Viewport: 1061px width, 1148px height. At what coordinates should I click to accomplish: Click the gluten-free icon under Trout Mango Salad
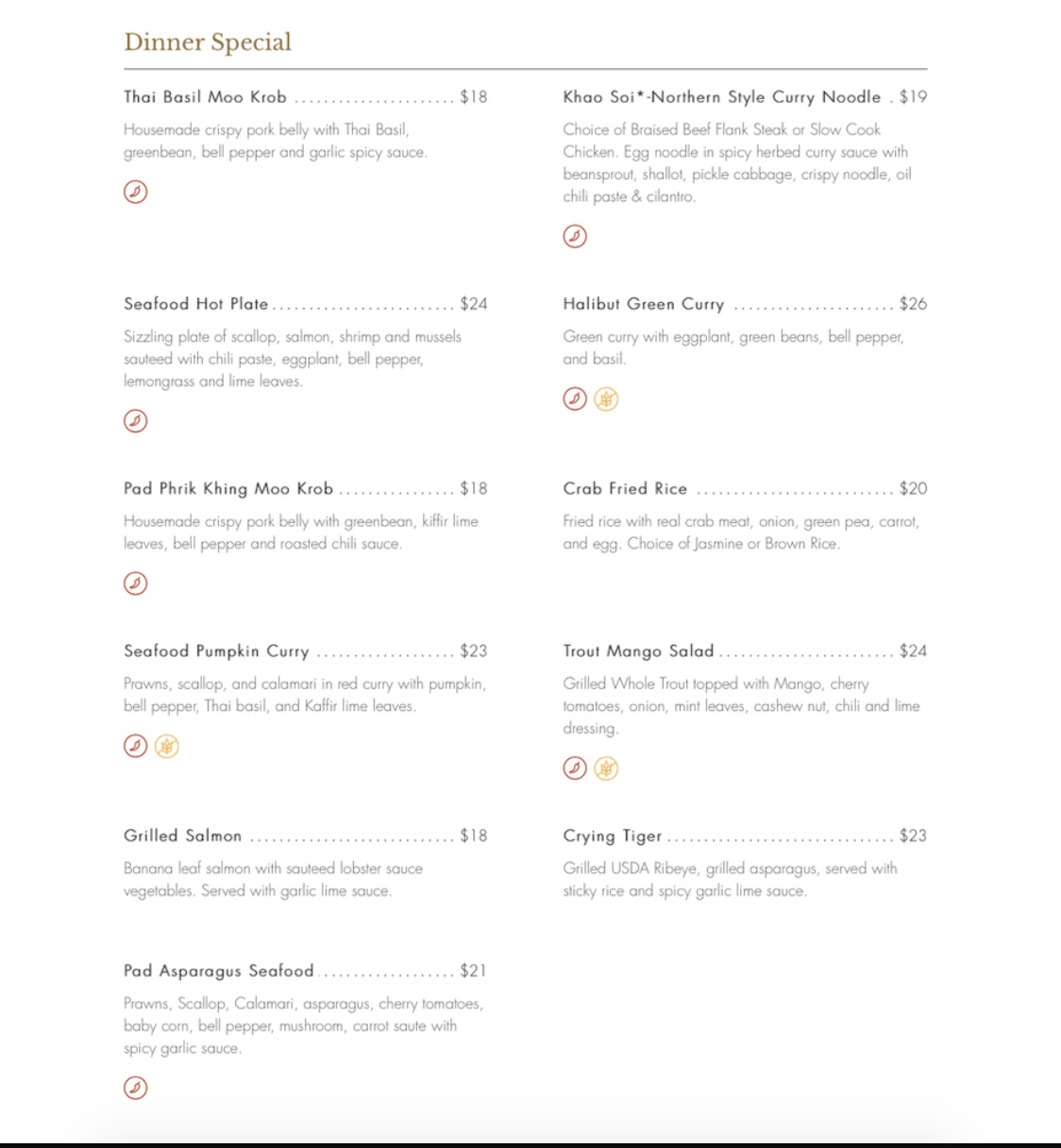[606, 768]
